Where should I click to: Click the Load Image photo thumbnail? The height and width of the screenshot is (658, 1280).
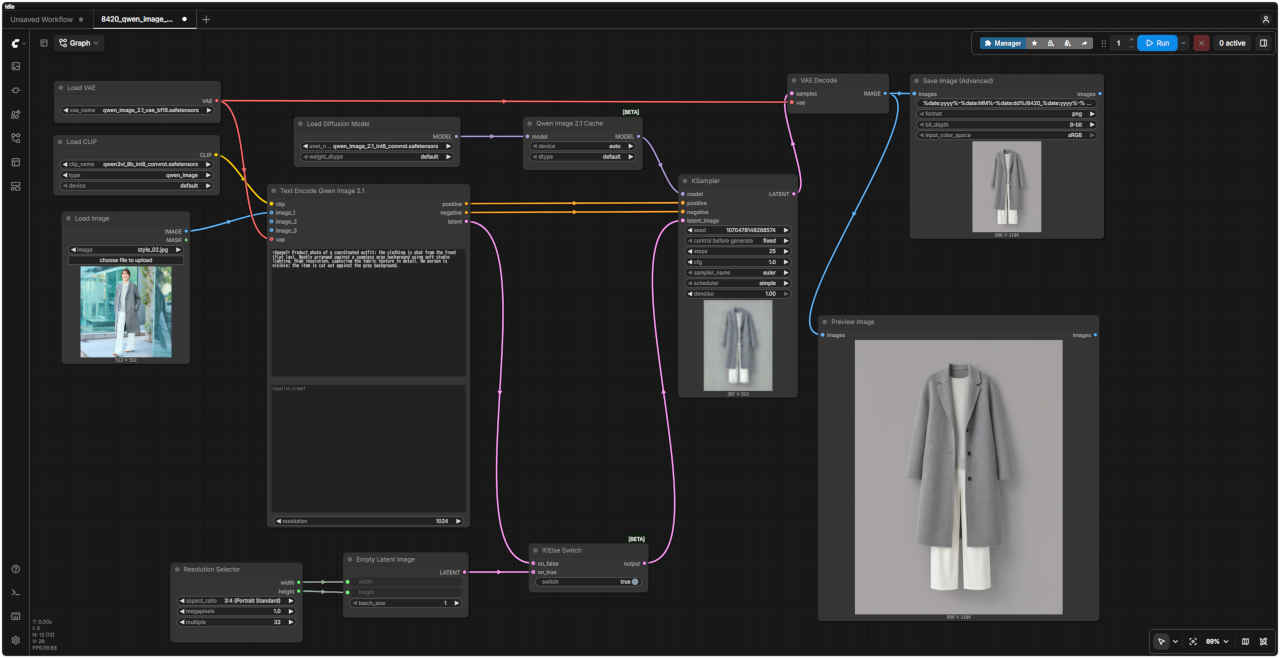126,312
